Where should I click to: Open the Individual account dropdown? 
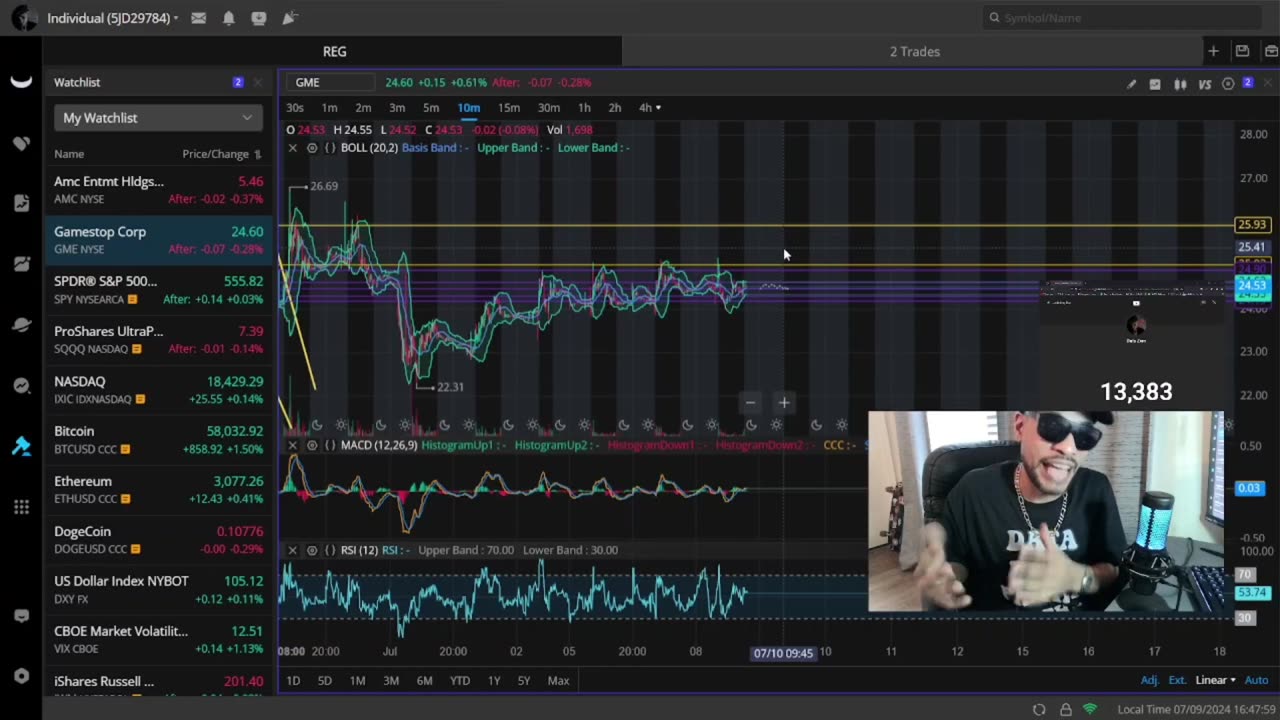point(112,18)
